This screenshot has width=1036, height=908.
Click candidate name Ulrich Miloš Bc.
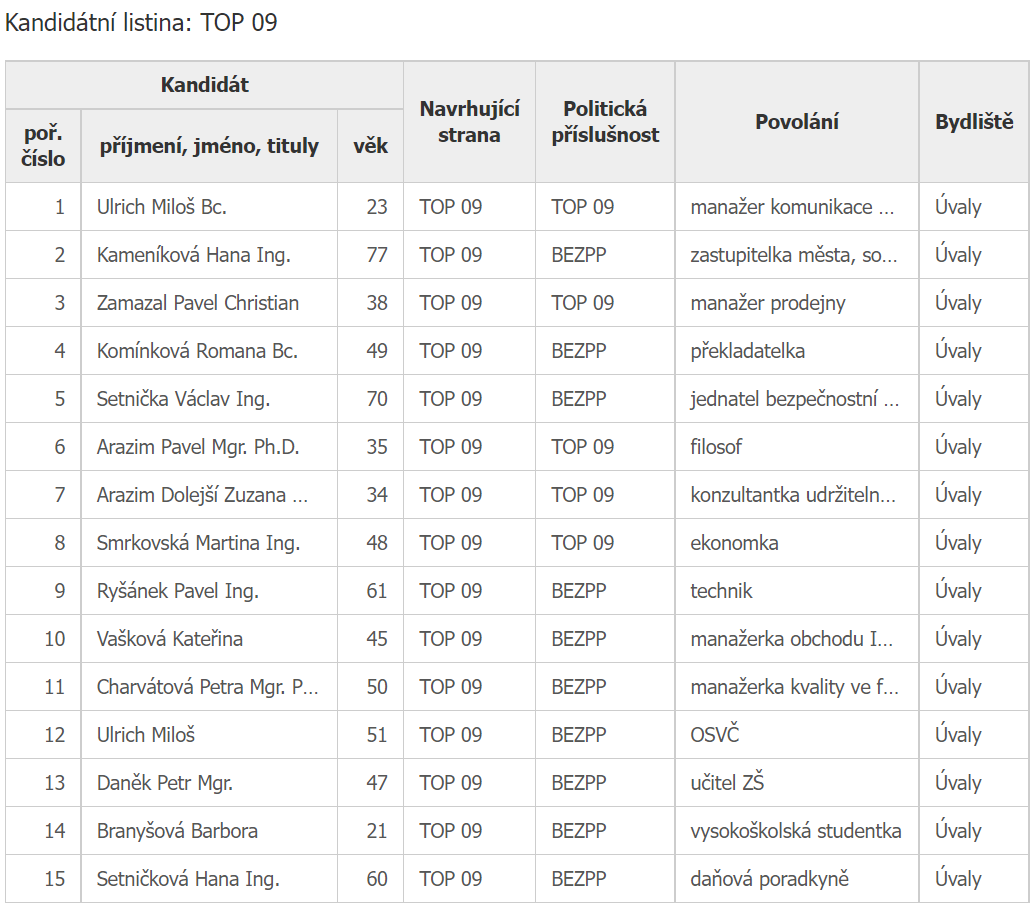[162, 207]
